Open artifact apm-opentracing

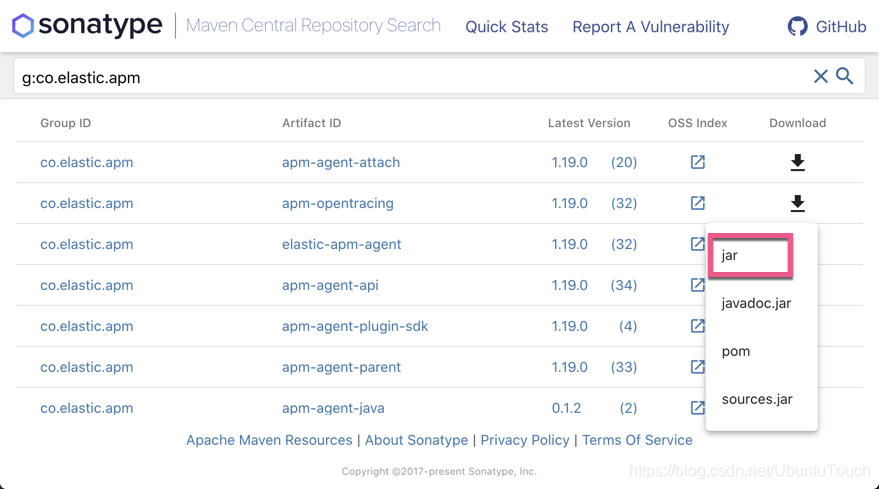click(337, 204)
